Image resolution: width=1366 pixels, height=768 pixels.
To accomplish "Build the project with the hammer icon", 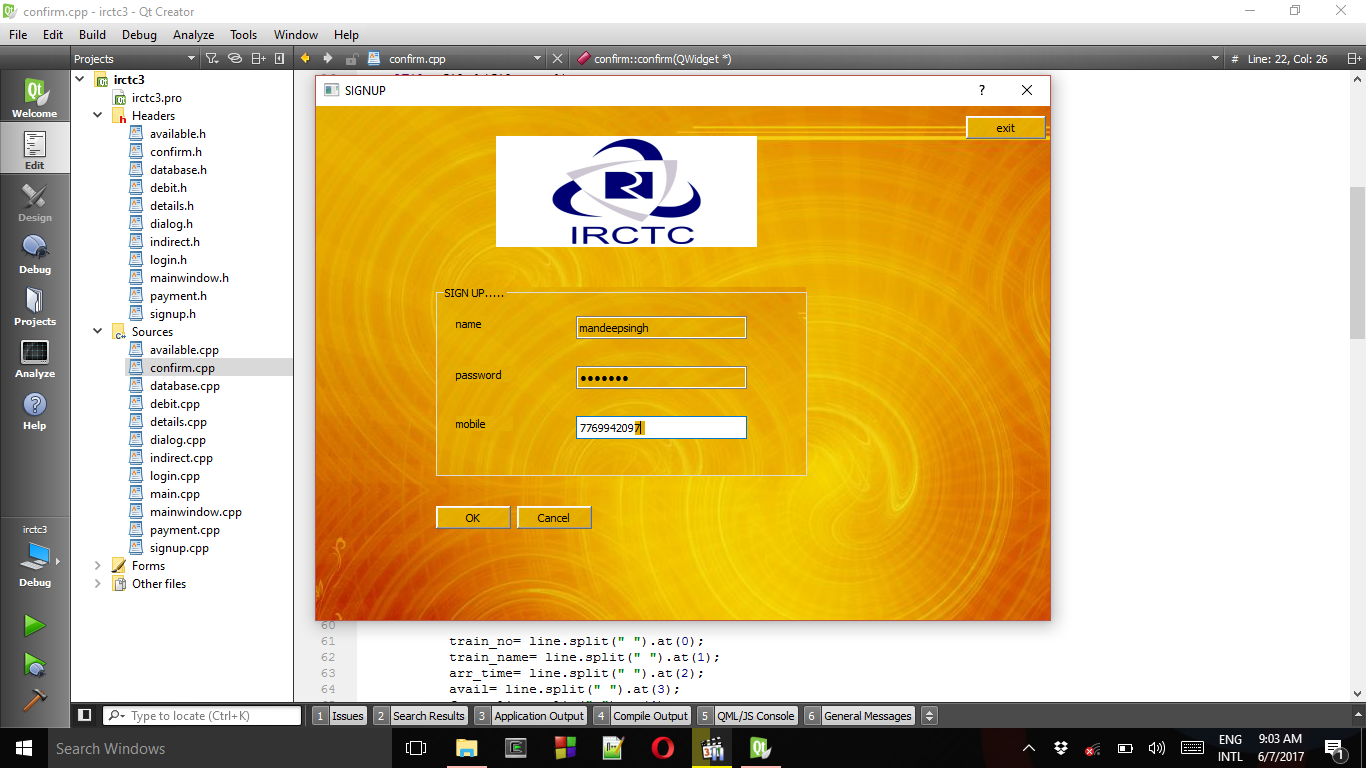I will (x=35, y=700).
